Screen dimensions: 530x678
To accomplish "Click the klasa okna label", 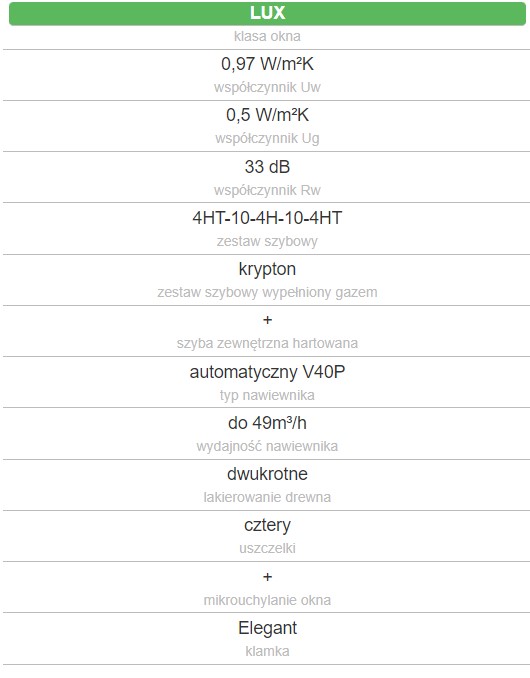I will [267, 36].
